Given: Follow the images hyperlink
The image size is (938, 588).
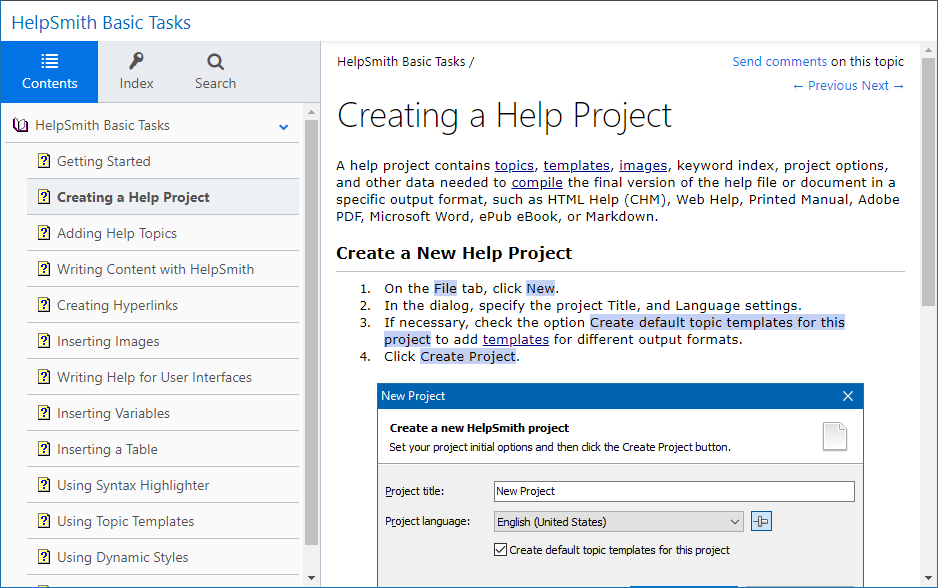Looking at the screenshot, I should pyautogui.click(x=642, y=166).
